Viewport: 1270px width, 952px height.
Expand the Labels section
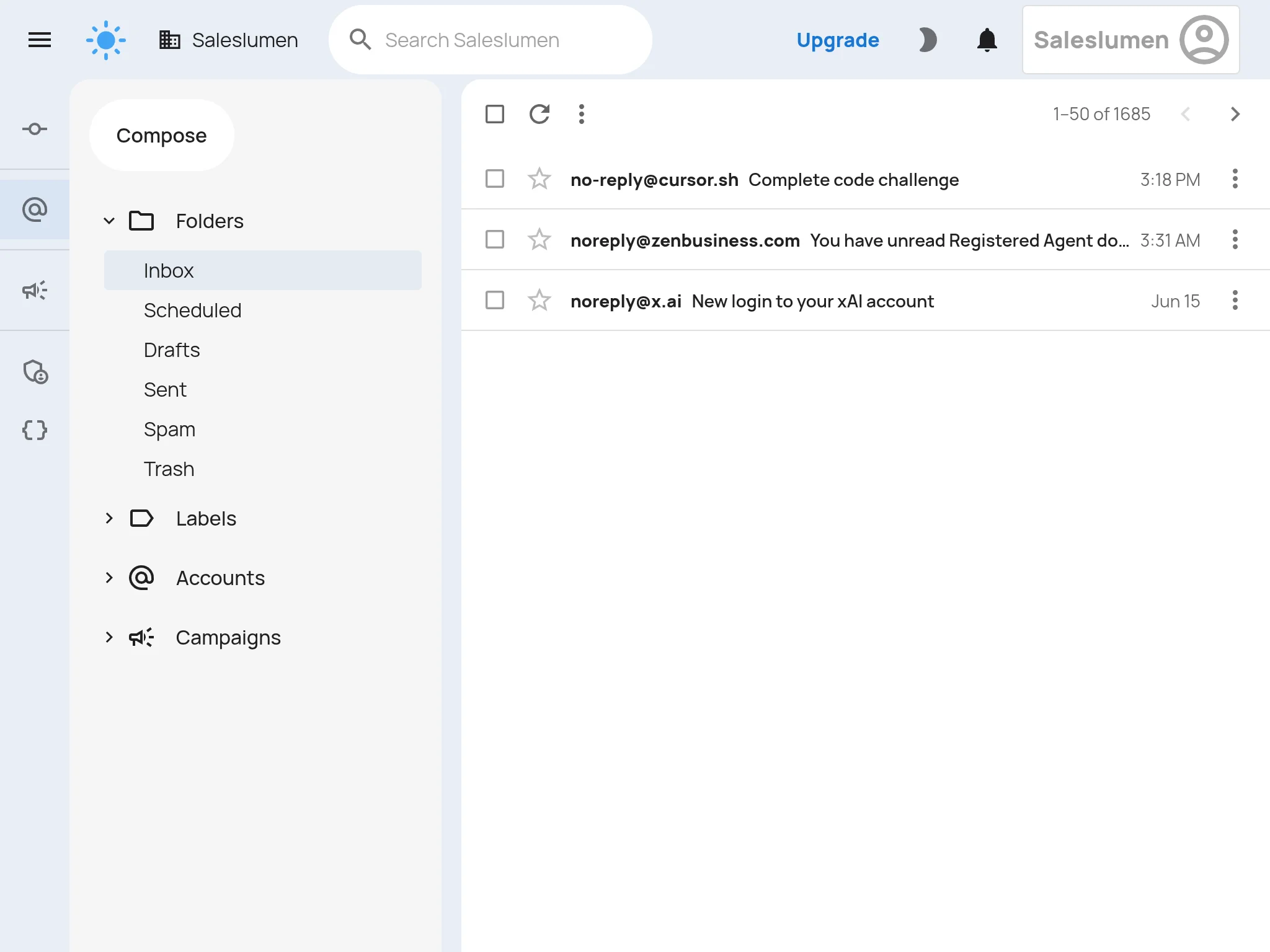click(109, 518)
